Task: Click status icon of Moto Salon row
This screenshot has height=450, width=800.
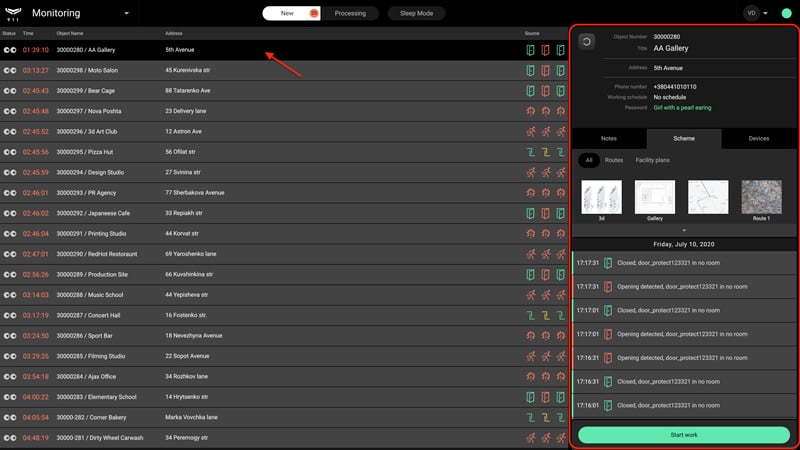Action: point(10,70)
